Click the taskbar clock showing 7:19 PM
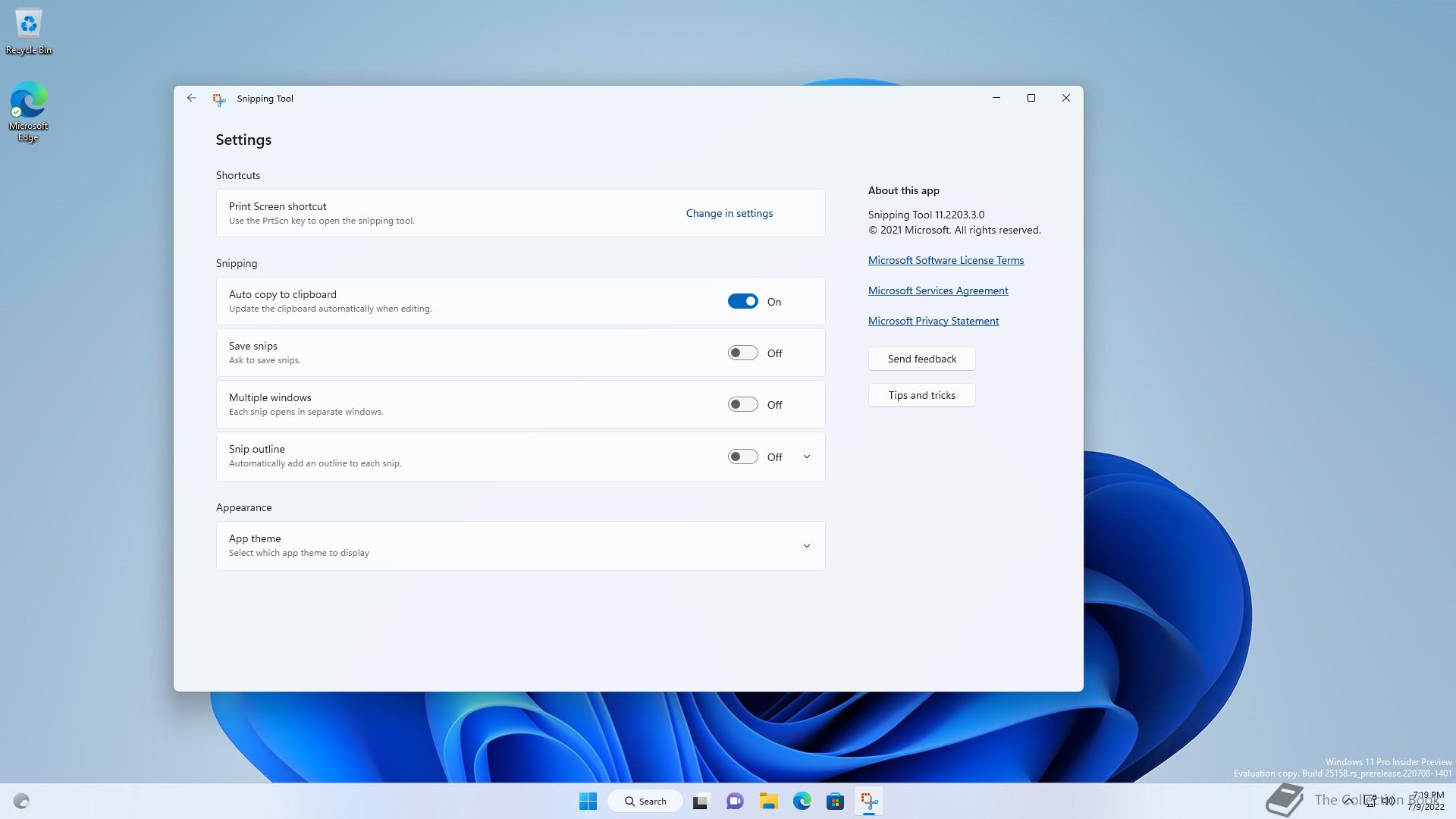This screenshot has width=1456, height=819. pos(1426,801)
